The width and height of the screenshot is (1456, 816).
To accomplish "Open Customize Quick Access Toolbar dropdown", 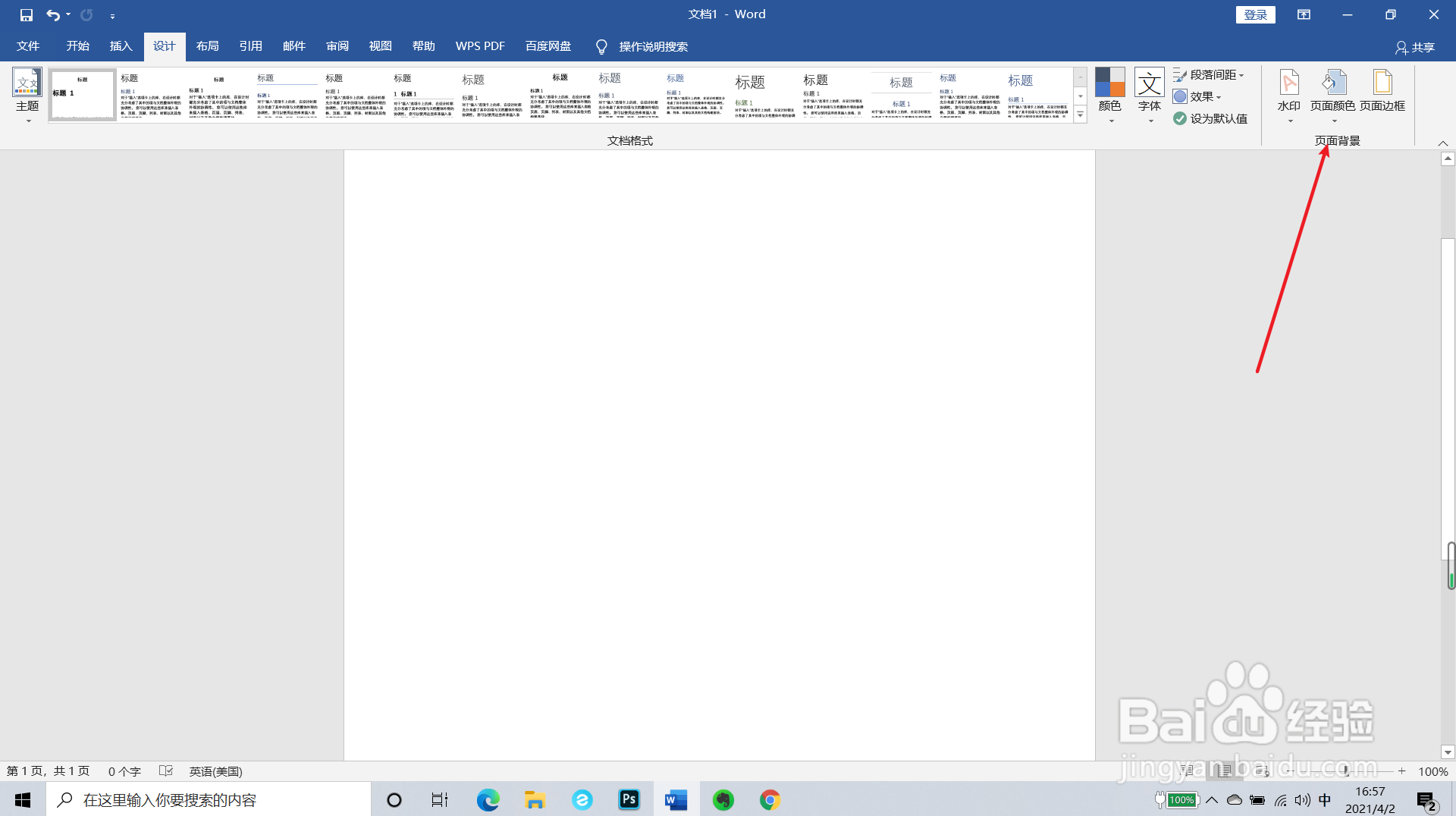I will tap(112, 15).
